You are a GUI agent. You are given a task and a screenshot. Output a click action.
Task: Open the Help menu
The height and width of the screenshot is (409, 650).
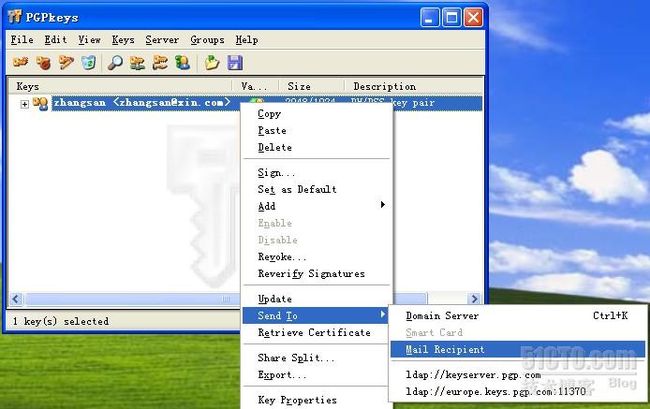tap(247, 40)
